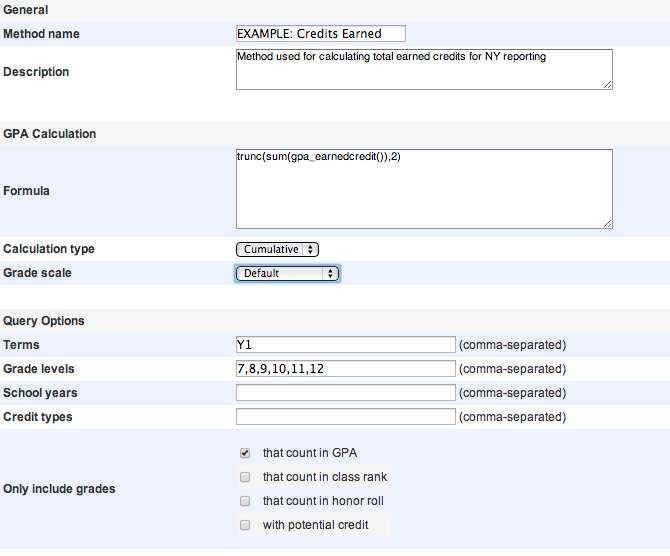Image resolution: width=670 pixels, height=556 pixels.
Task: Grab the Formula box resize handle
Action: point(606,224)
